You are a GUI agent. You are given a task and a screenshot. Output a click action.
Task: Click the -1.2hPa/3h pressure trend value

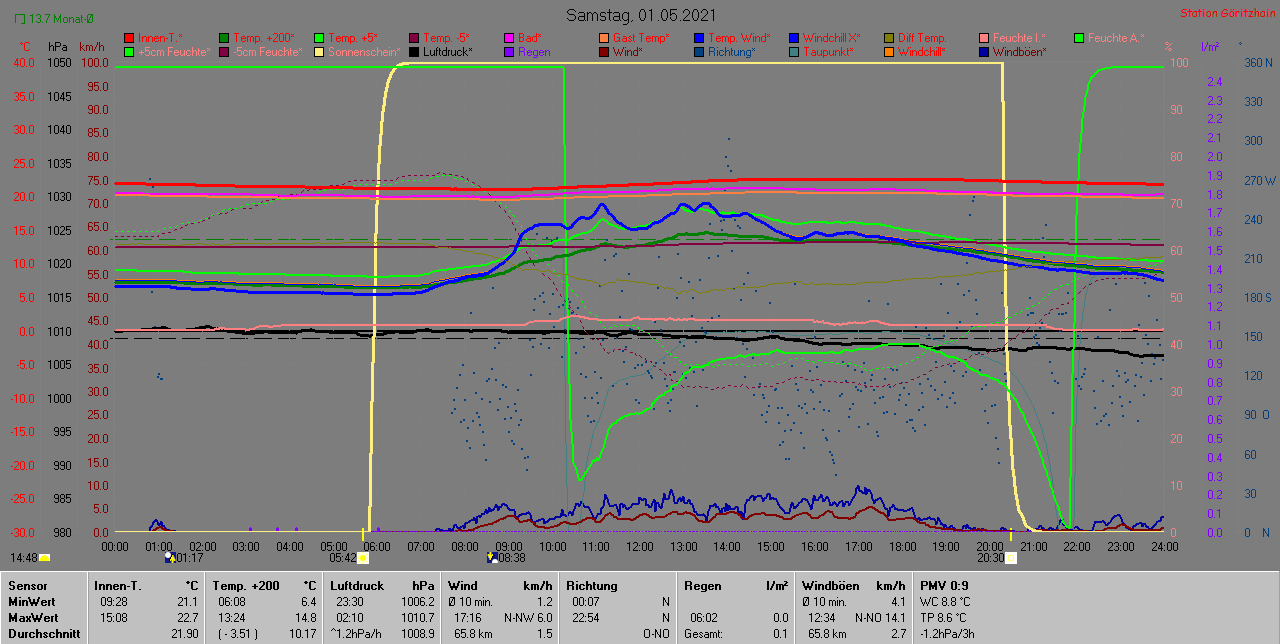[948, 634]
